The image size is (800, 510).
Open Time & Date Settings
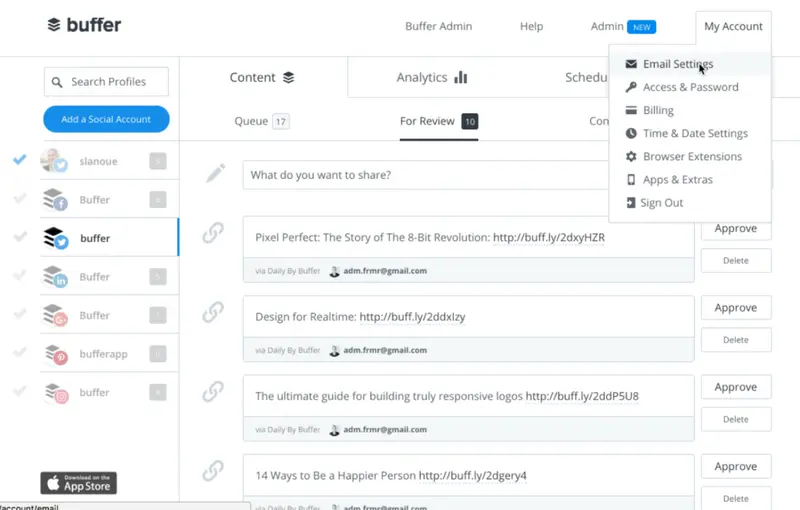tap(694, 133)
